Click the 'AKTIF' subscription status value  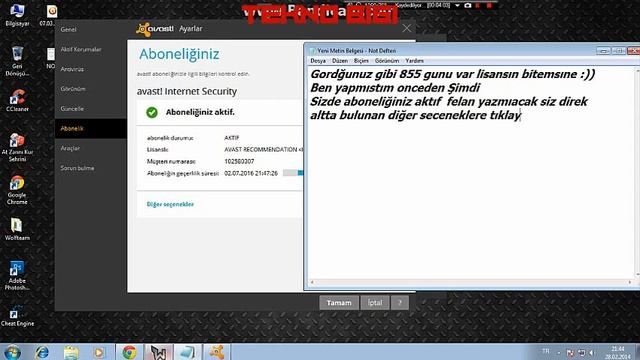click(x=232, y=138)
